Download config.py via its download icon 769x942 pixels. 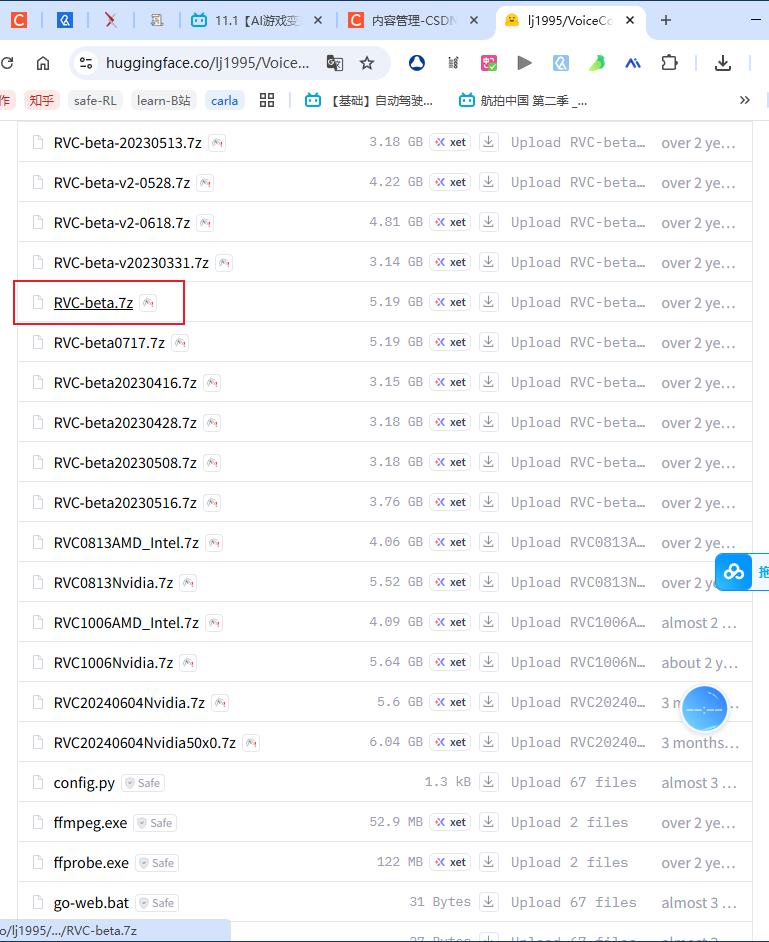(488, 782)
